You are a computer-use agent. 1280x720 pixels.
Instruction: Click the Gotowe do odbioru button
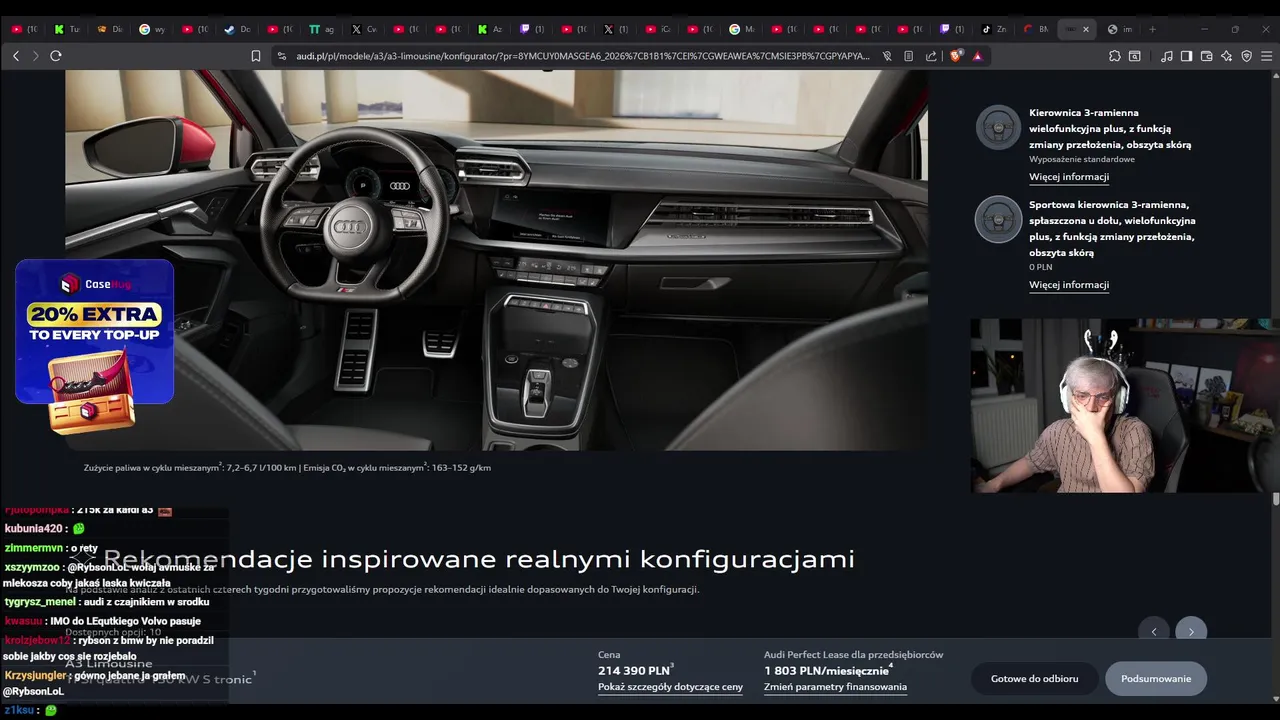point(1035,679)
